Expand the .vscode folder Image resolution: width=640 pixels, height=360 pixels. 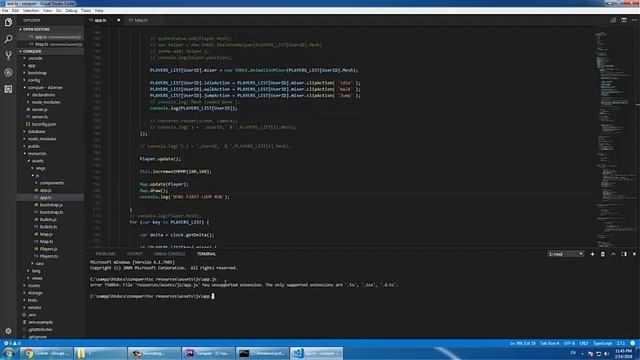click(35, 58)
